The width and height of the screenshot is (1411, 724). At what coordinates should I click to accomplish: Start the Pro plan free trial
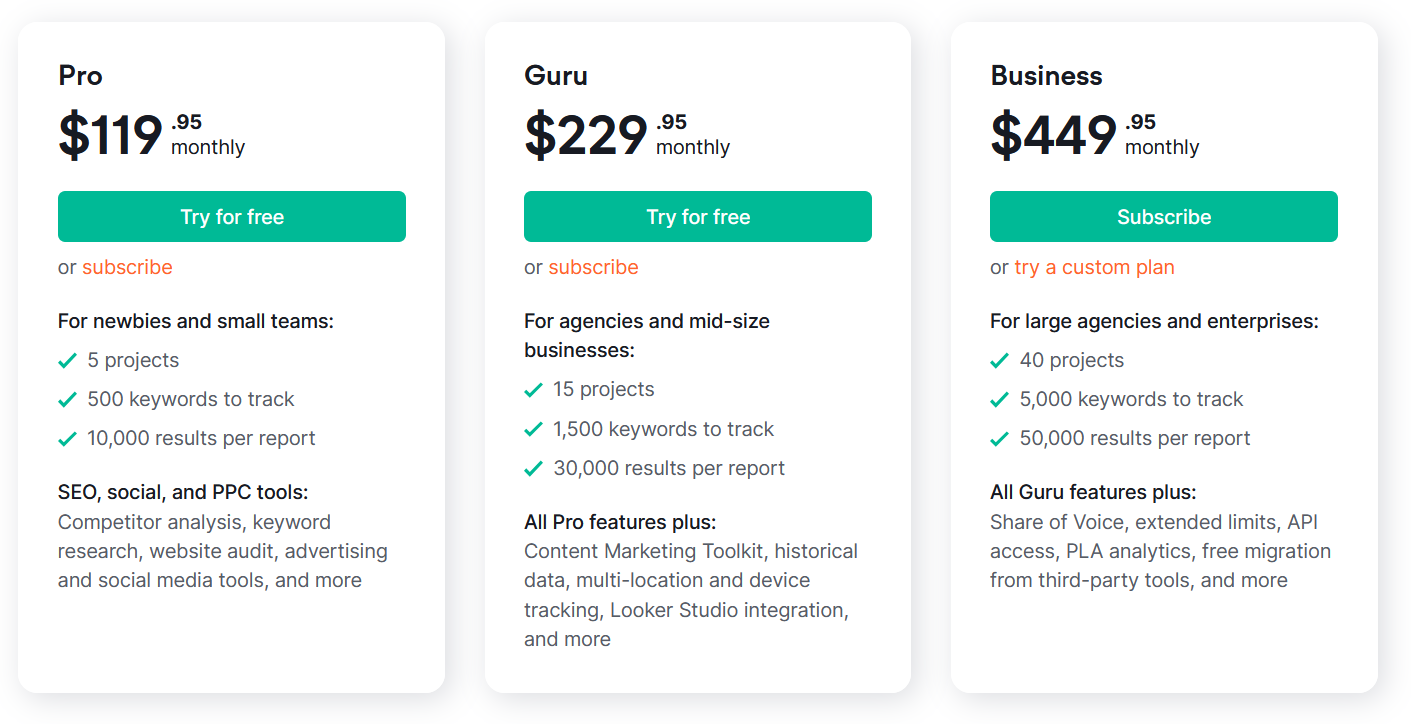click(232, 217)
